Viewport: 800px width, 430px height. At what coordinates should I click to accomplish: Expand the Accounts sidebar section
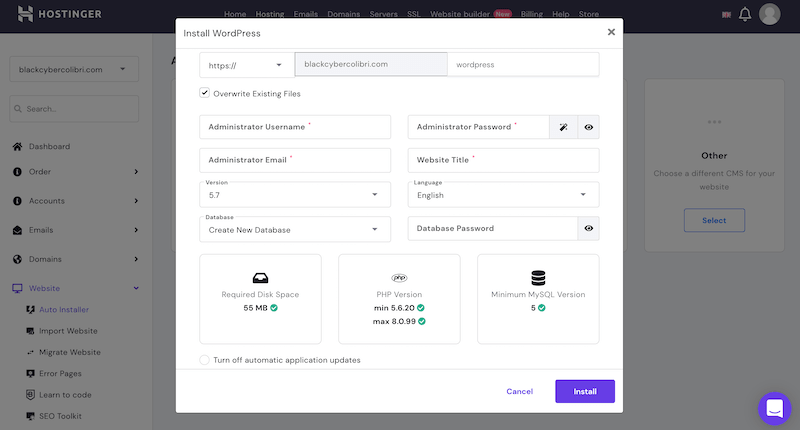[136, 201]
